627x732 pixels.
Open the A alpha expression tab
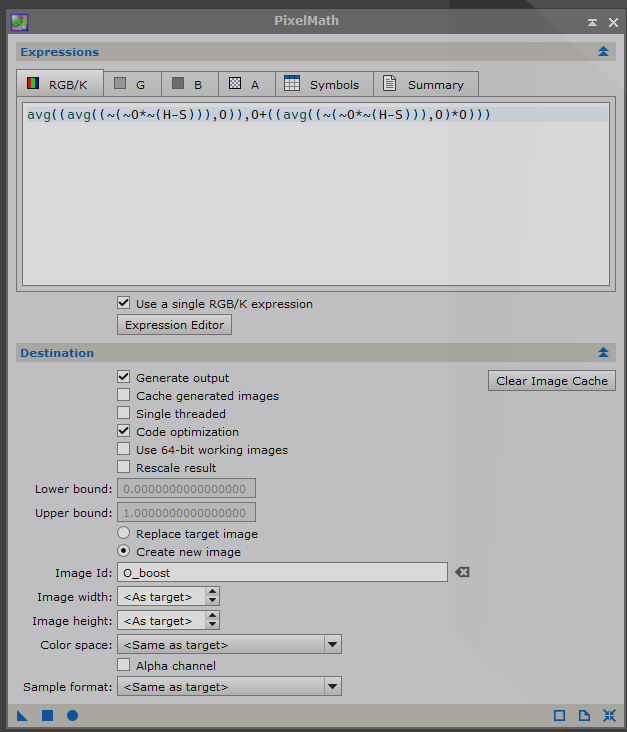tap(247, 84)
